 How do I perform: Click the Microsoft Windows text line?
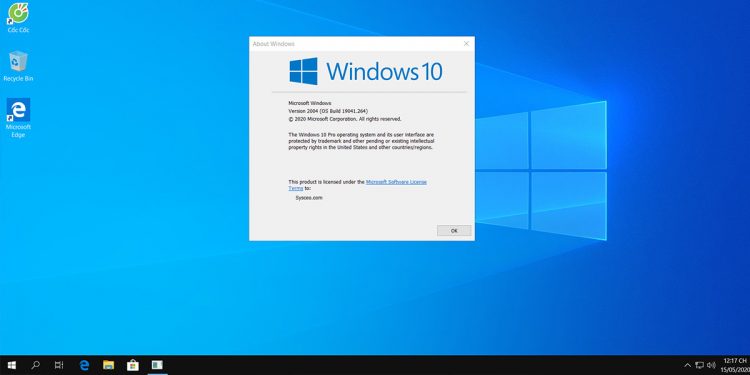coord(309,103)
